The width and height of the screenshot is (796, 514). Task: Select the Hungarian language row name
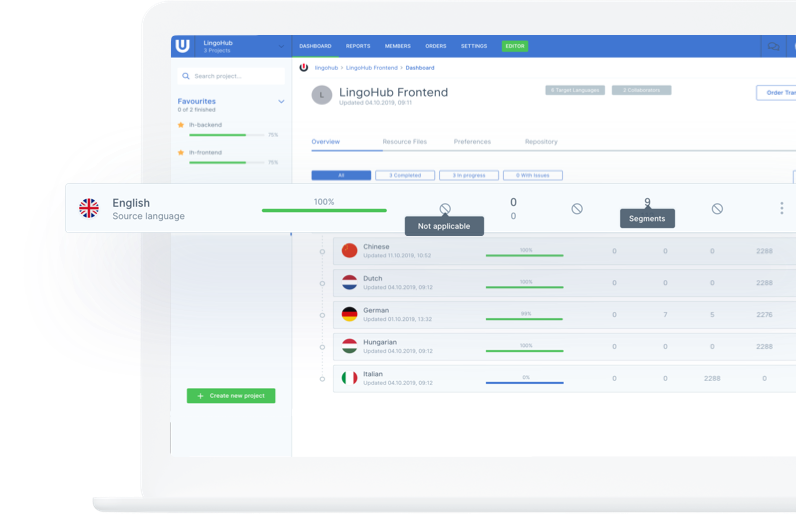point(380,342)
